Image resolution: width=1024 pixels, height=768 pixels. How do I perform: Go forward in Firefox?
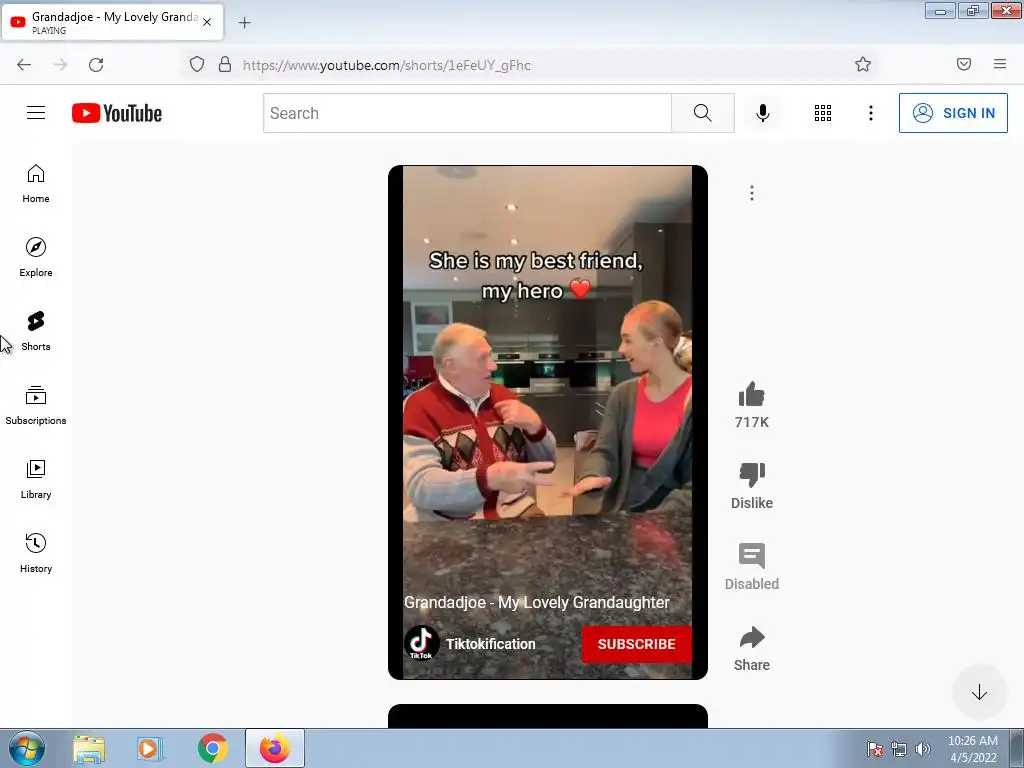60,65
